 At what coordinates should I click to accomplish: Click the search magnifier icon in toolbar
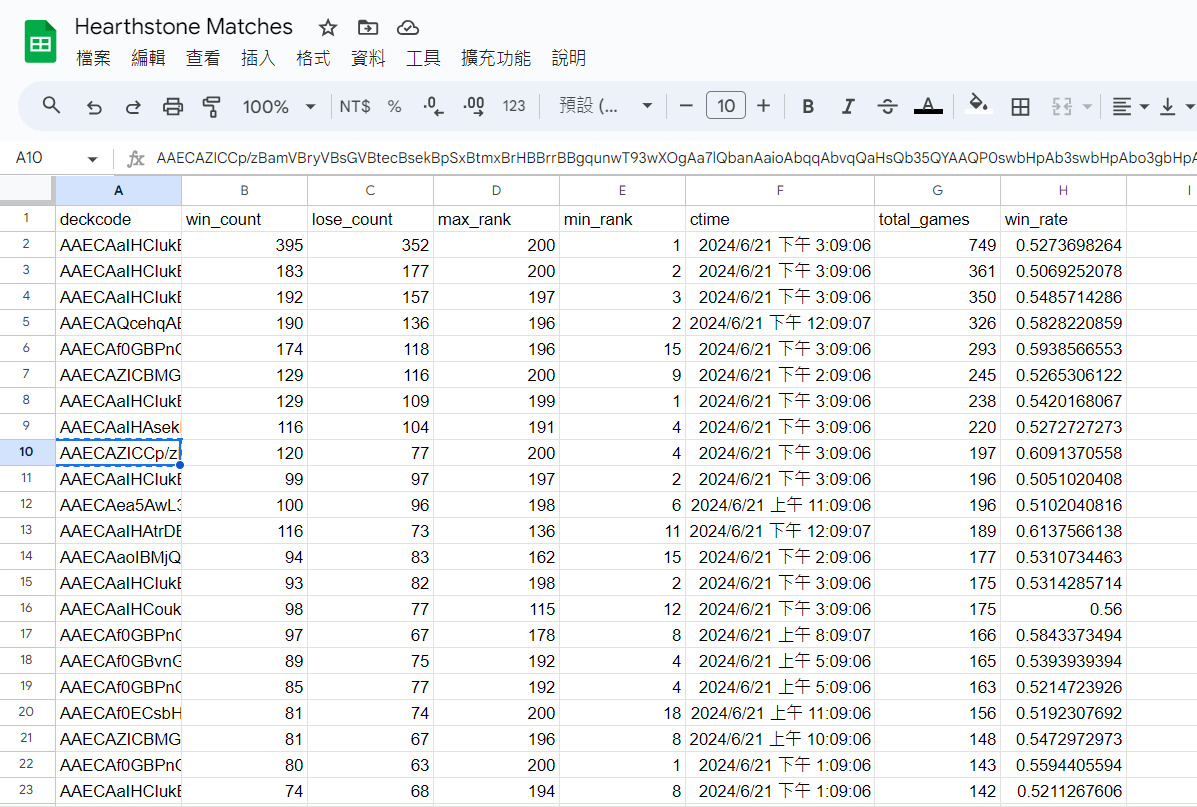[51, 106]
